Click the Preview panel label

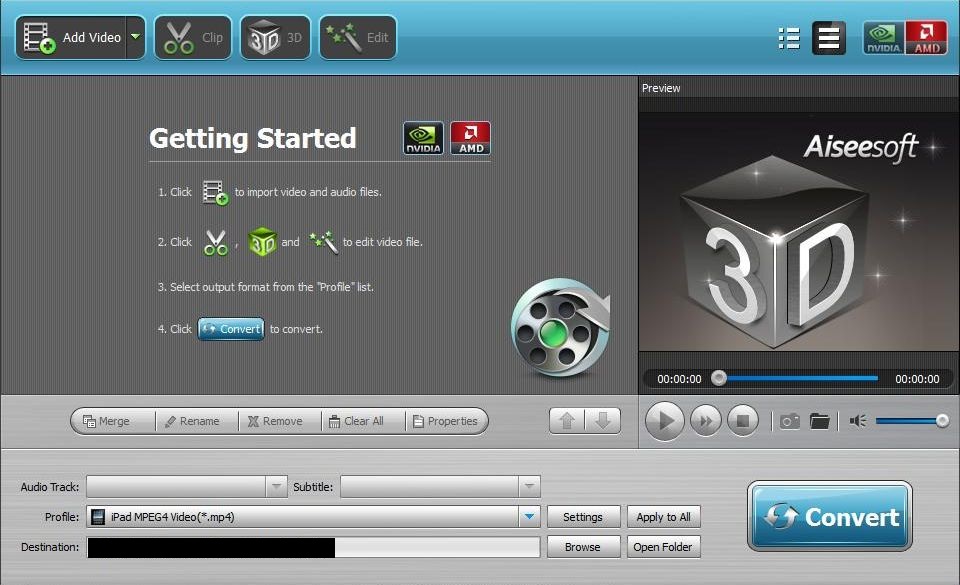coord(661,88)
